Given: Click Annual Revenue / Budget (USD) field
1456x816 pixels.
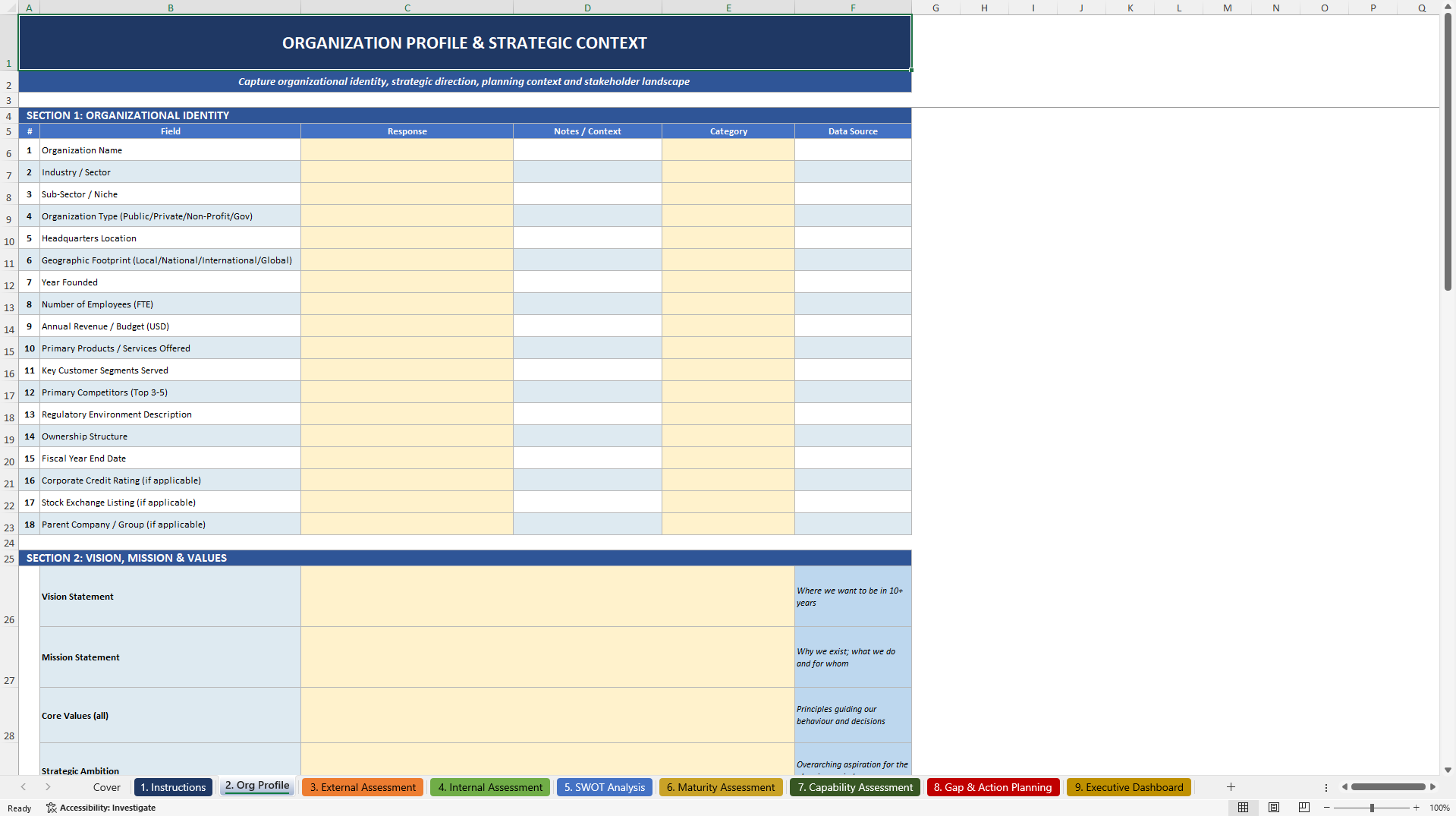Looking at the screenshot, I should 171,326.
